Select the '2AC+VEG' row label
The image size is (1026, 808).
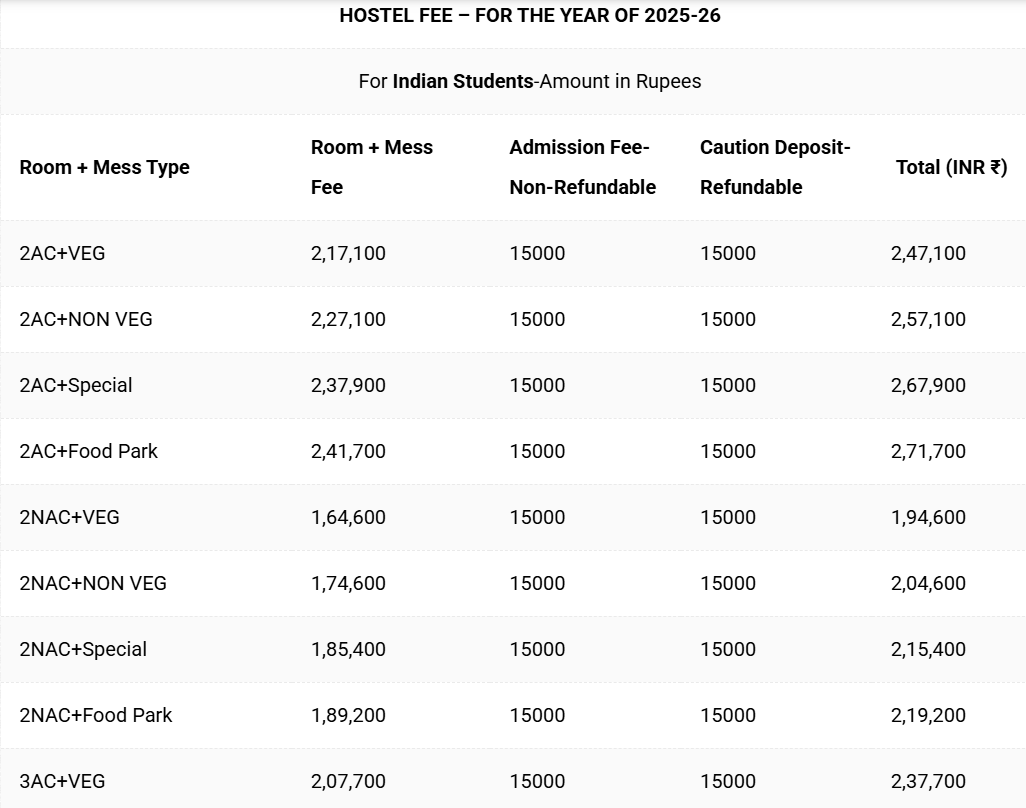(x=62, y=253)
